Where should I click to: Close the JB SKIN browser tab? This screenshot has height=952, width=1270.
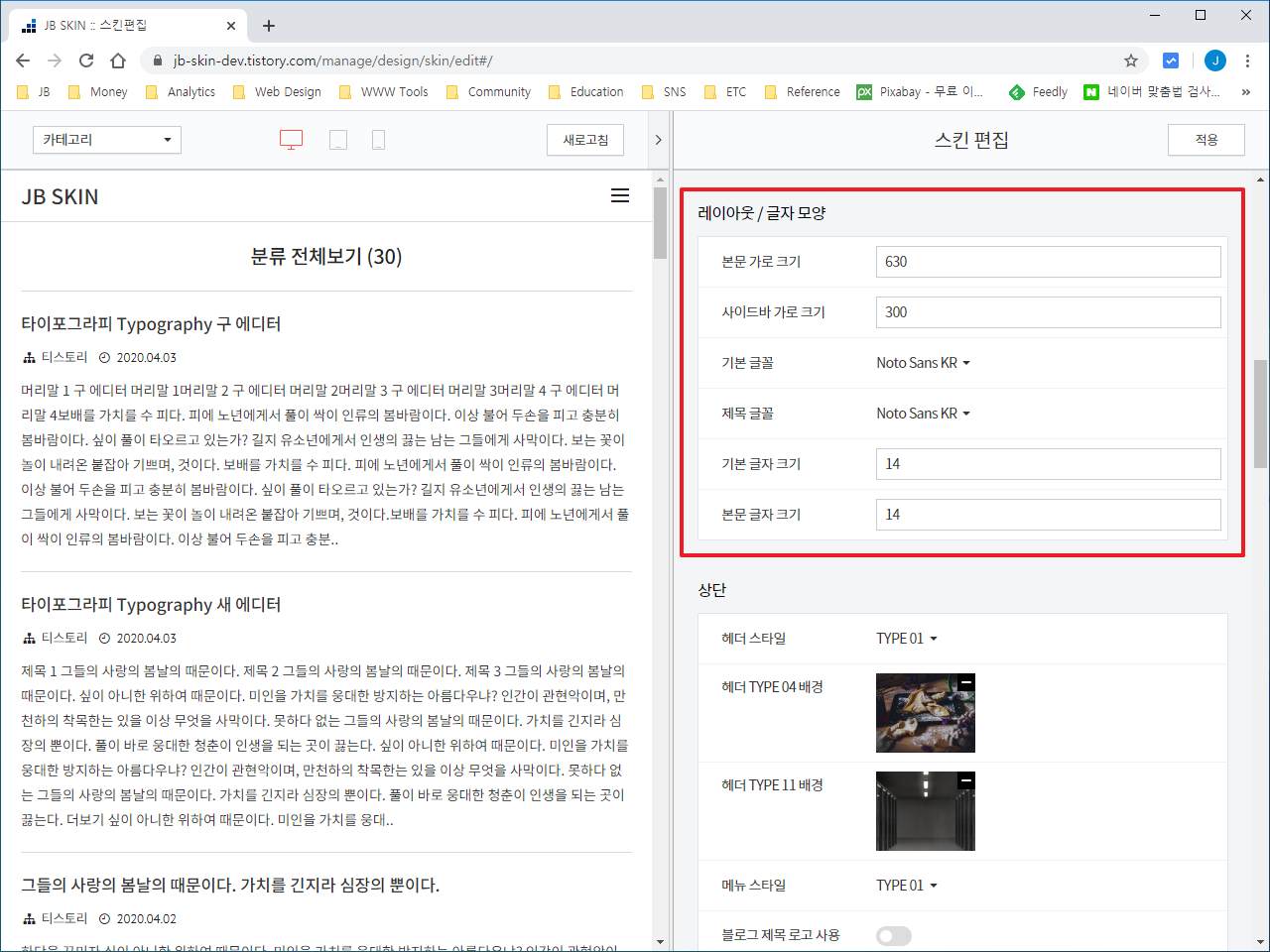click(x=232, y=26)
